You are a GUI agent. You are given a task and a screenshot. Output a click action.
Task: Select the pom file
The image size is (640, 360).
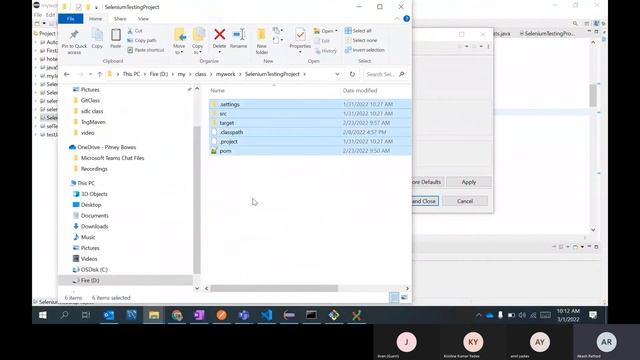[x=309, y=151]
